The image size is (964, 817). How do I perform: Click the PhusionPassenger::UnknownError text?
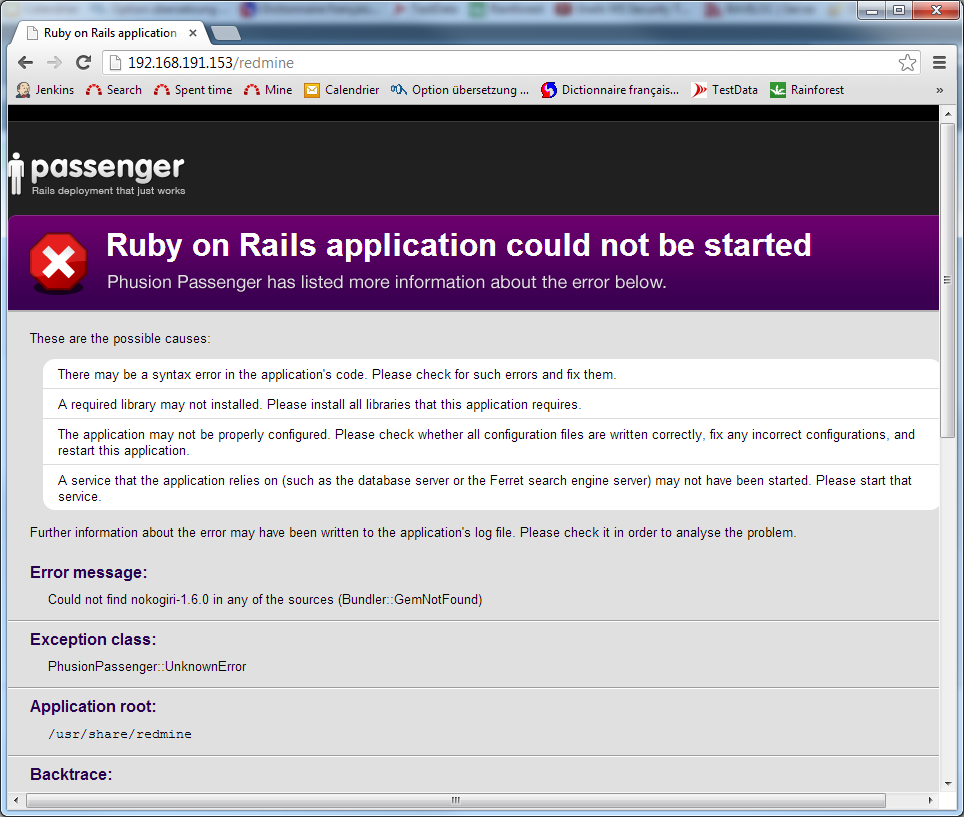147,666
